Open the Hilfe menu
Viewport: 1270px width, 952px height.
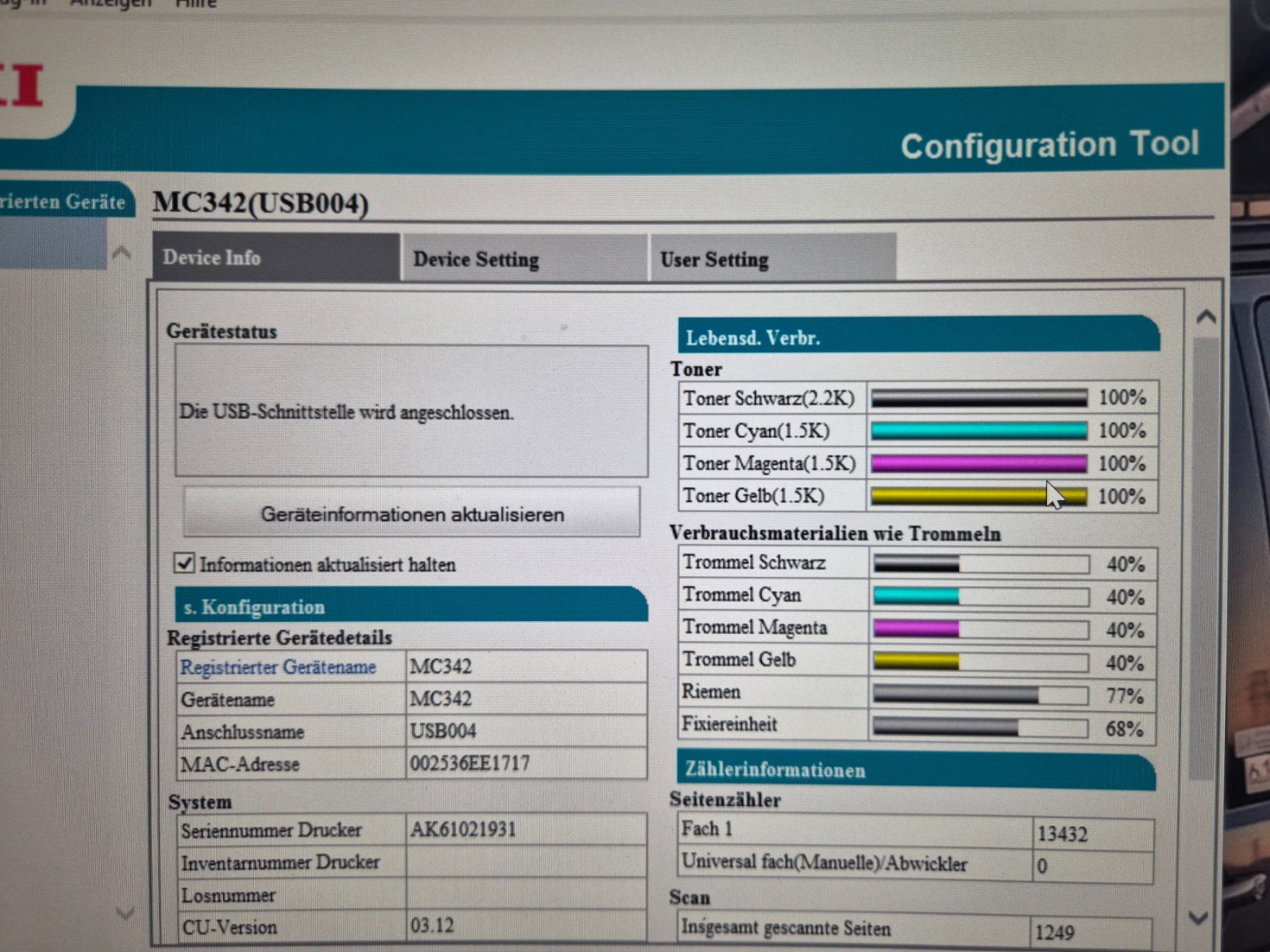[195, 4]
